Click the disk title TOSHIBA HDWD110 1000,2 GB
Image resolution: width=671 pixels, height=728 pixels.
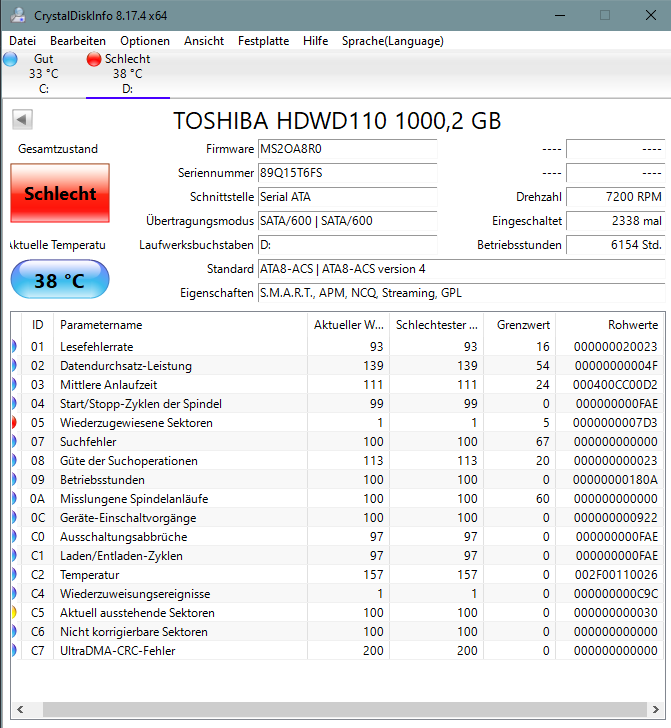click(337, 121)
